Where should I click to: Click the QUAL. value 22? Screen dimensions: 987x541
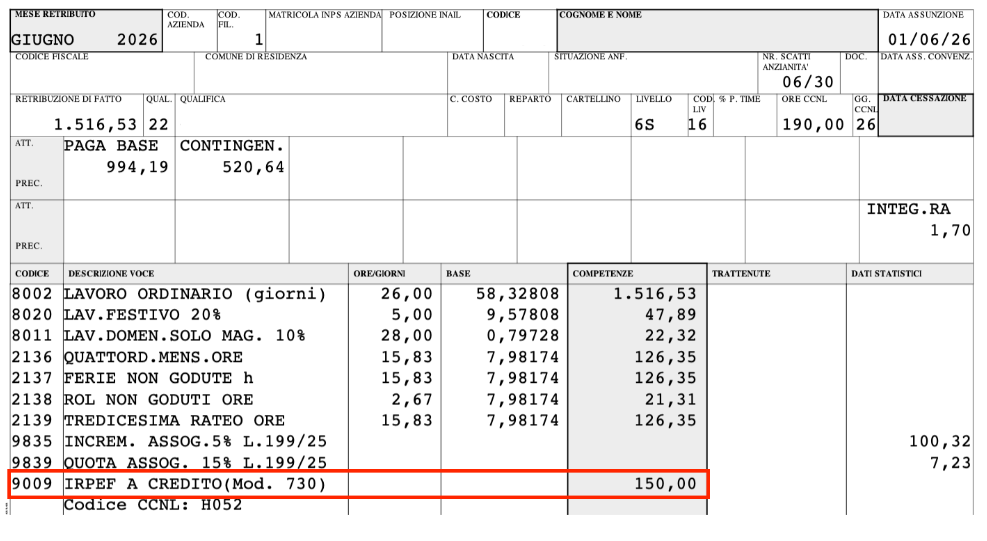(x=158, y=125)
